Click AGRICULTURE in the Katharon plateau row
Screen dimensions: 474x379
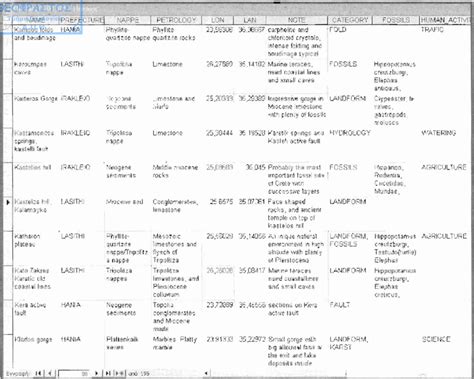[444, 236]
